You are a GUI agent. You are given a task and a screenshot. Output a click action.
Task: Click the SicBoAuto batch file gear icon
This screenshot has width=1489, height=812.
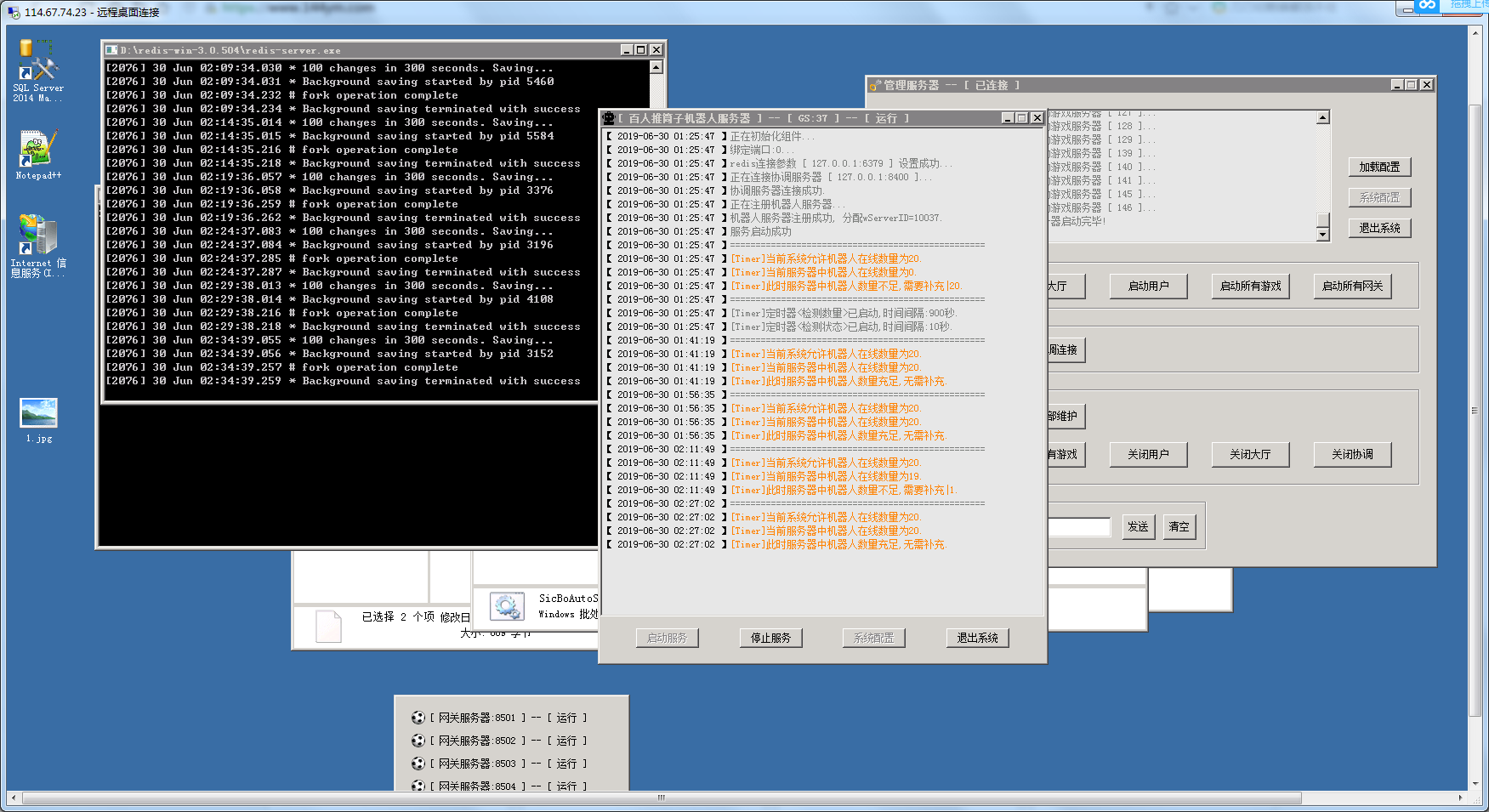coord(507,606)
